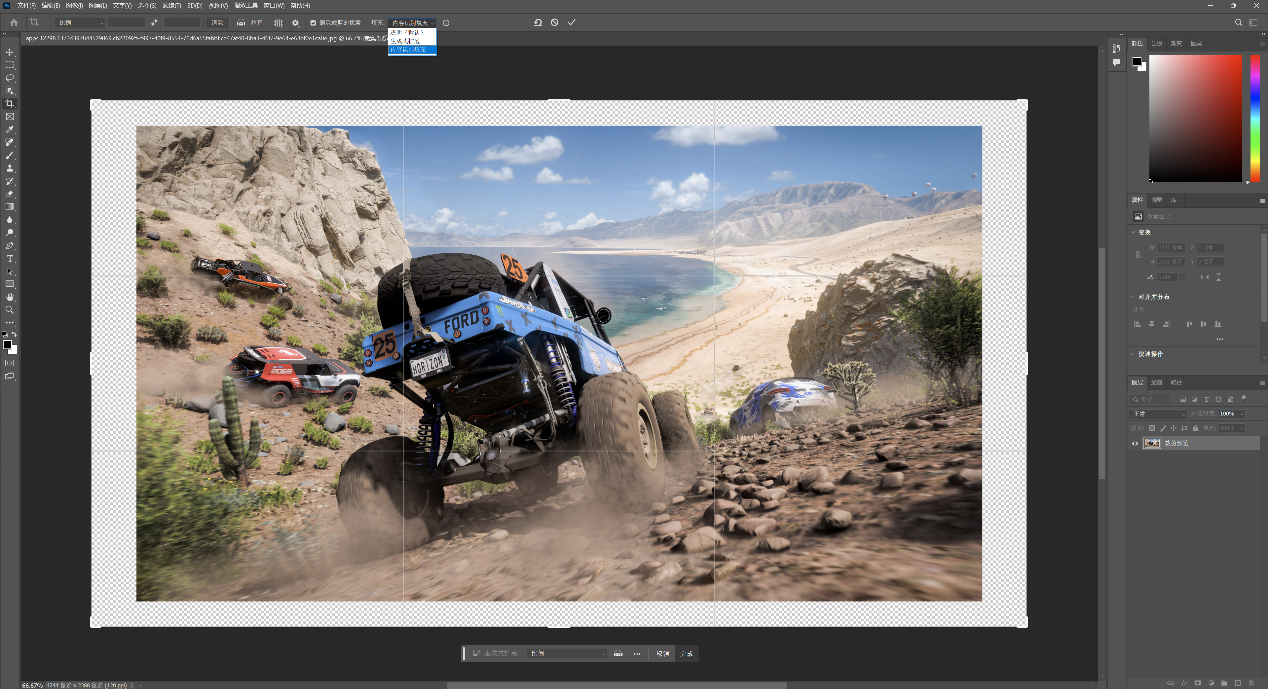1268x689 pixels.
Task: Choose the highlighted content-aware fill option in the list
Action: pos(412,49)
